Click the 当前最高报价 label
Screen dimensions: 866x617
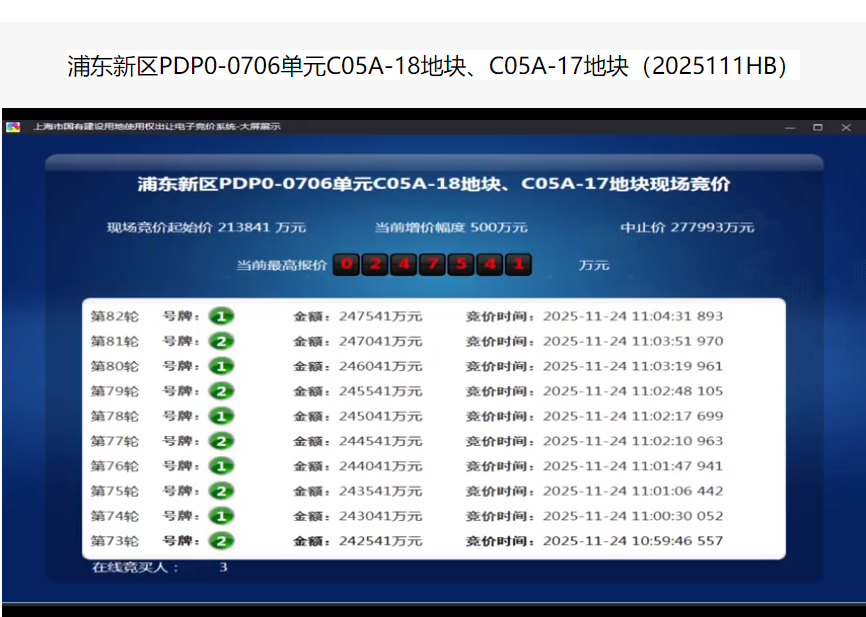[x=281, y=265]
